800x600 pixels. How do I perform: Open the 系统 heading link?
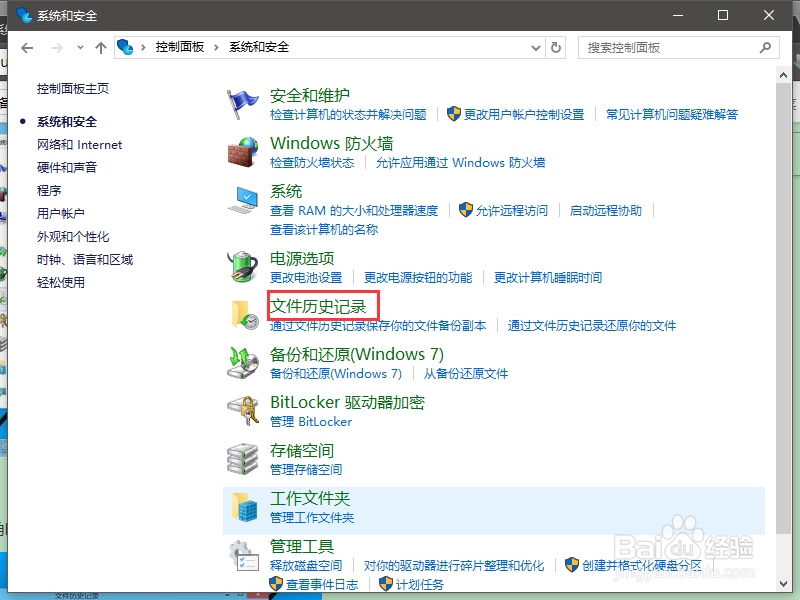(286, 191)
